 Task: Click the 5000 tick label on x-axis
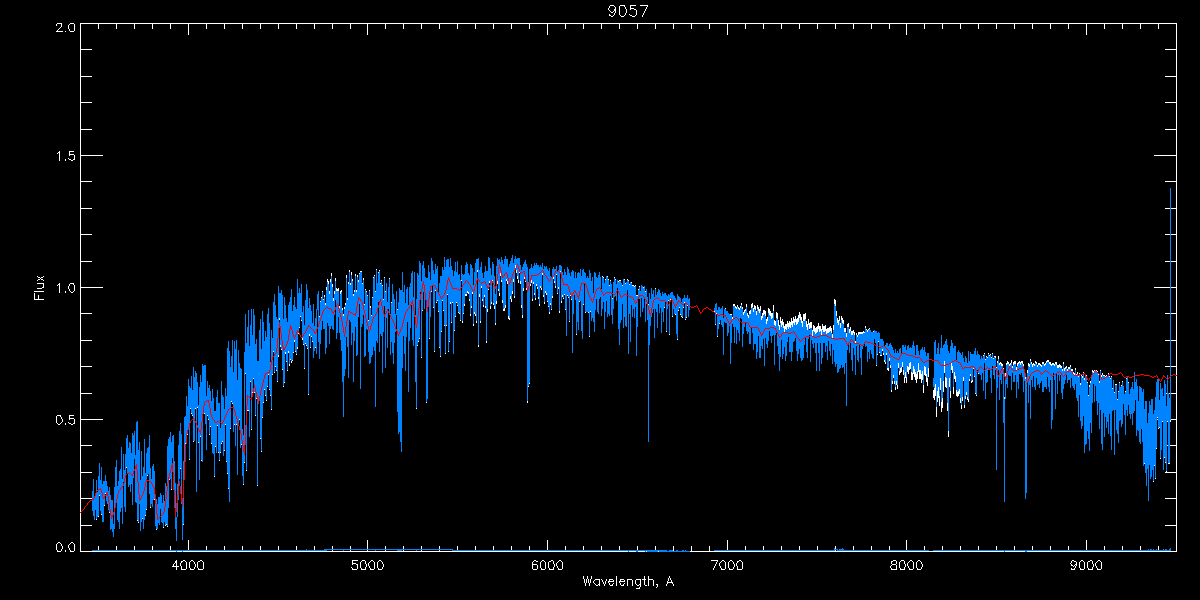368,565
